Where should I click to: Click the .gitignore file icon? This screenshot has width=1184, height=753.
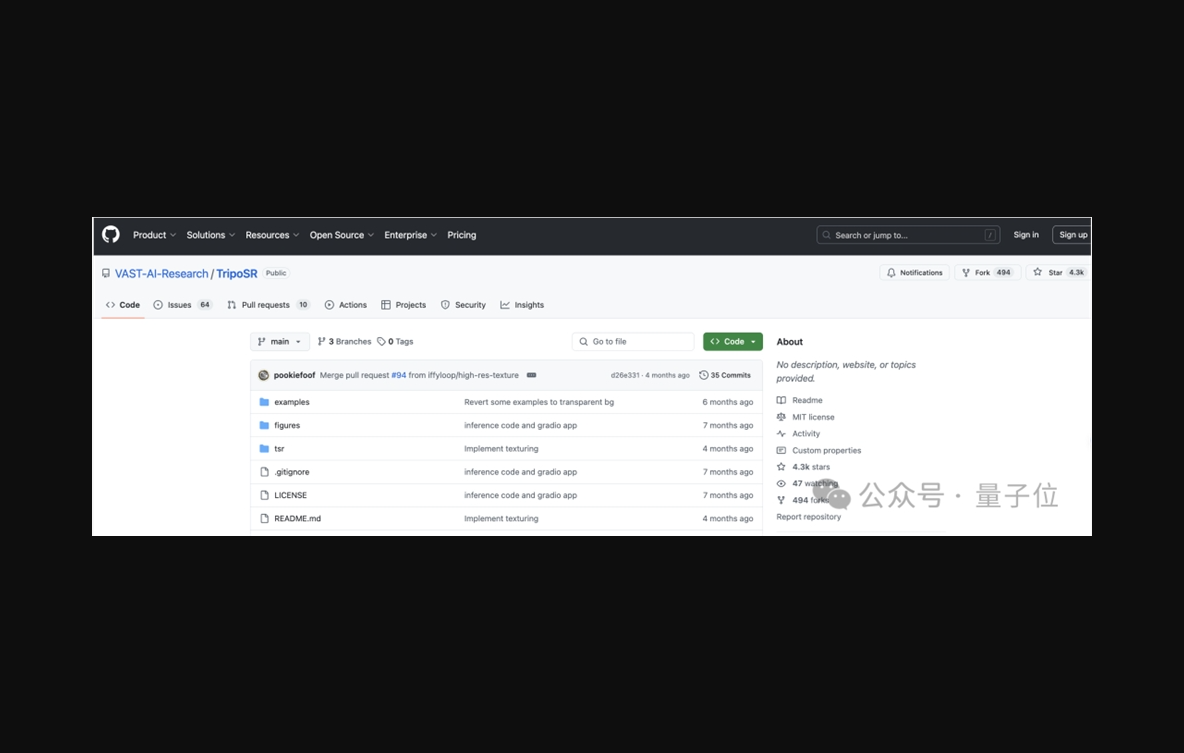point(264,472)
